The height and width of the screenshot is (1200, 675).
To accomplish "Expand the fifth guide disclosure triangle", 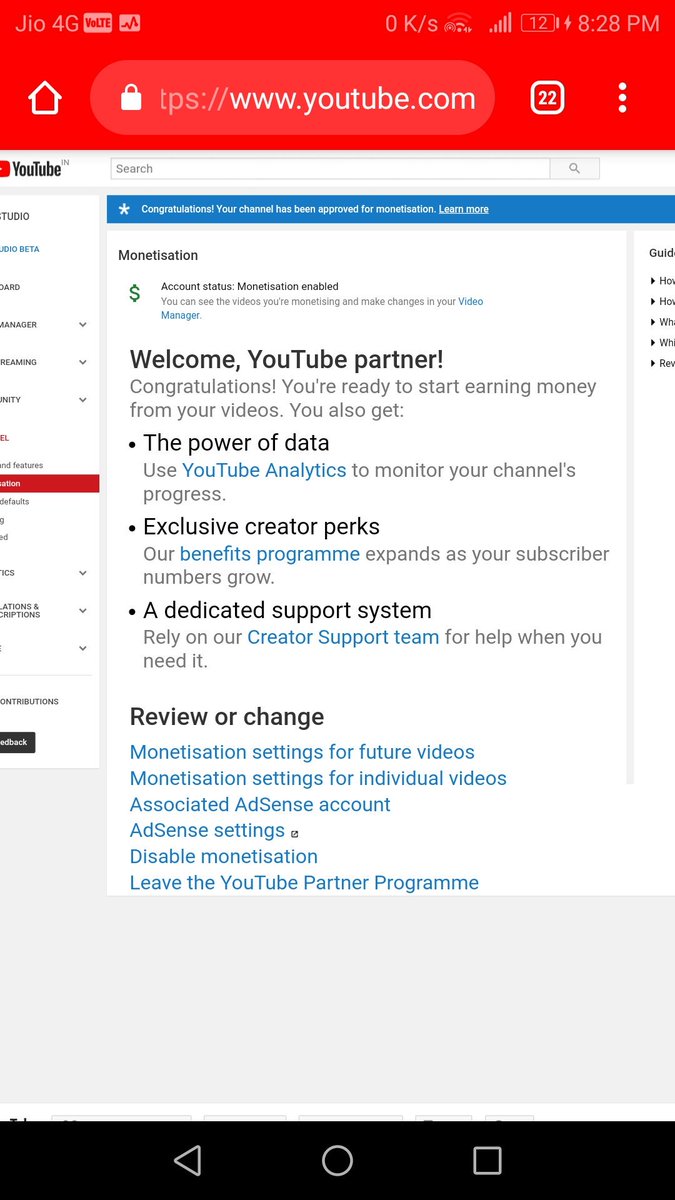I will (x=653, y=363).
